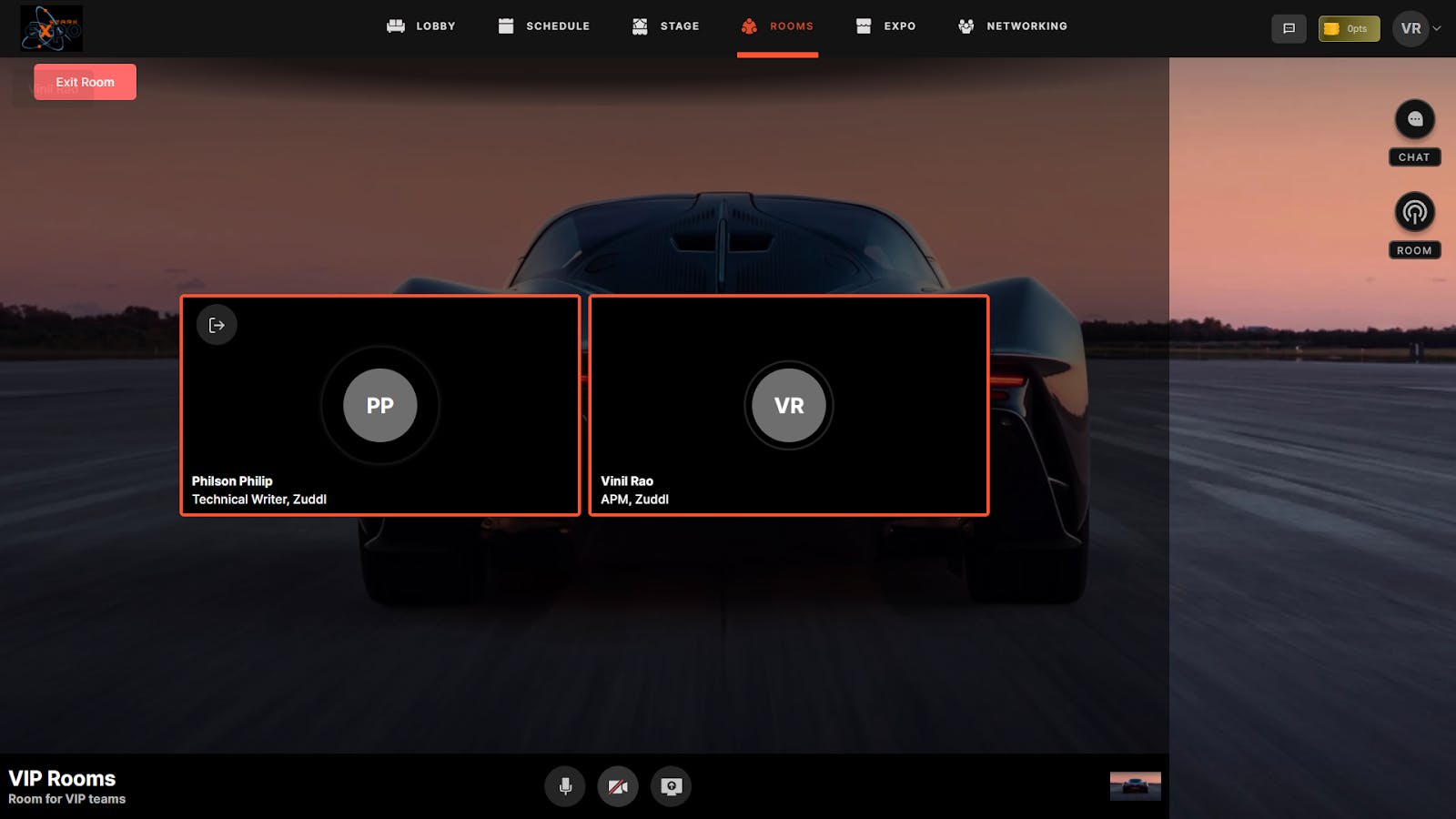Image resolution: width=1456 pixels, height=819 pixels.
Task: Open the announcements icon near points
Action: [x=1289, y=28]
